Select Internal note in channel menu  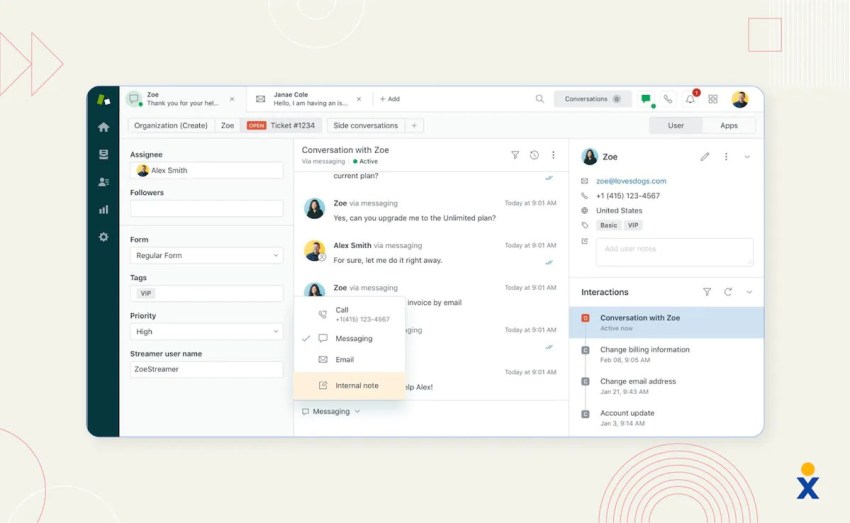(x=350, y=385)
